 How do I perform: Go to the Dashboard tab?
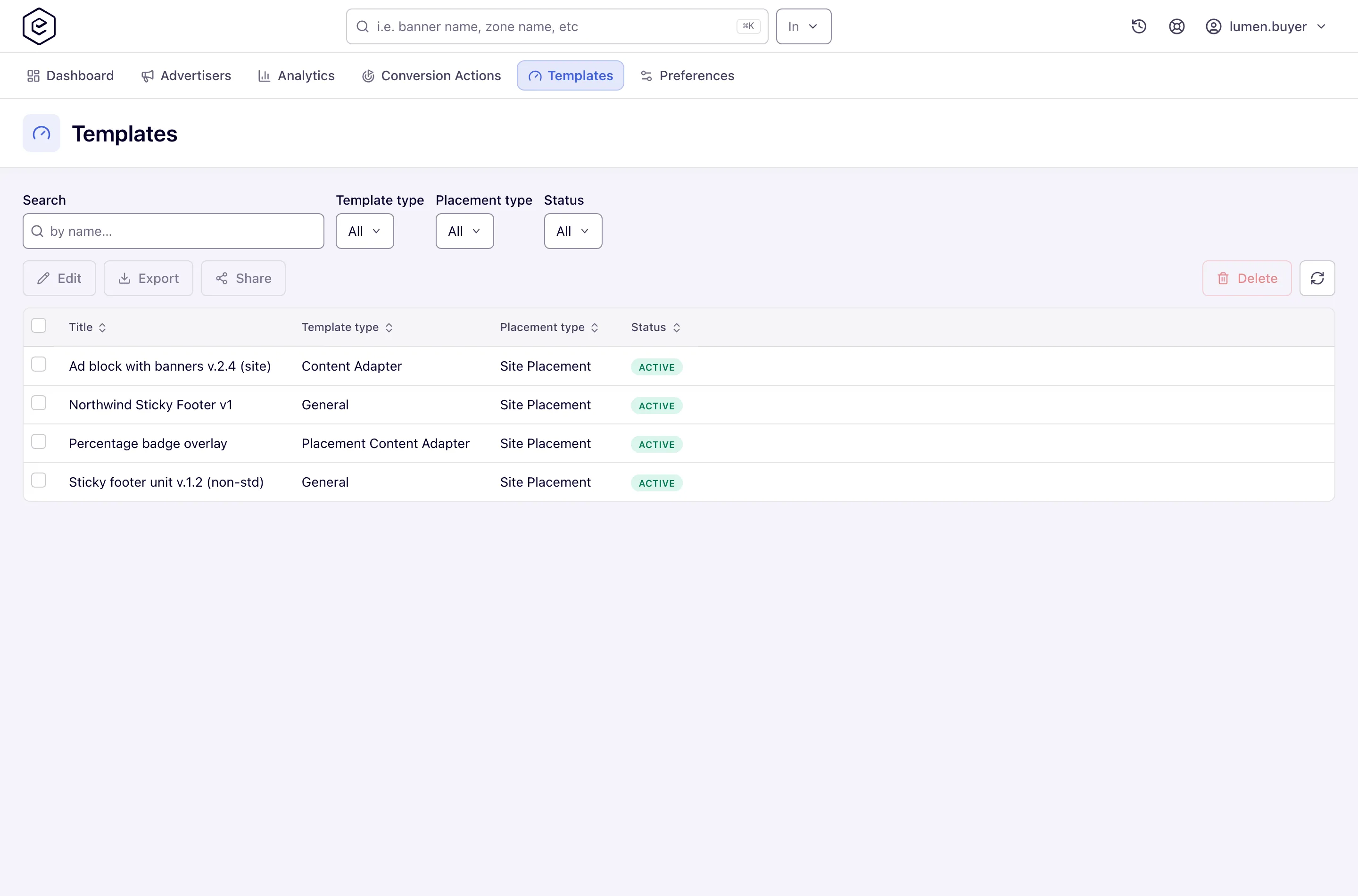click(x=70, y=75)
